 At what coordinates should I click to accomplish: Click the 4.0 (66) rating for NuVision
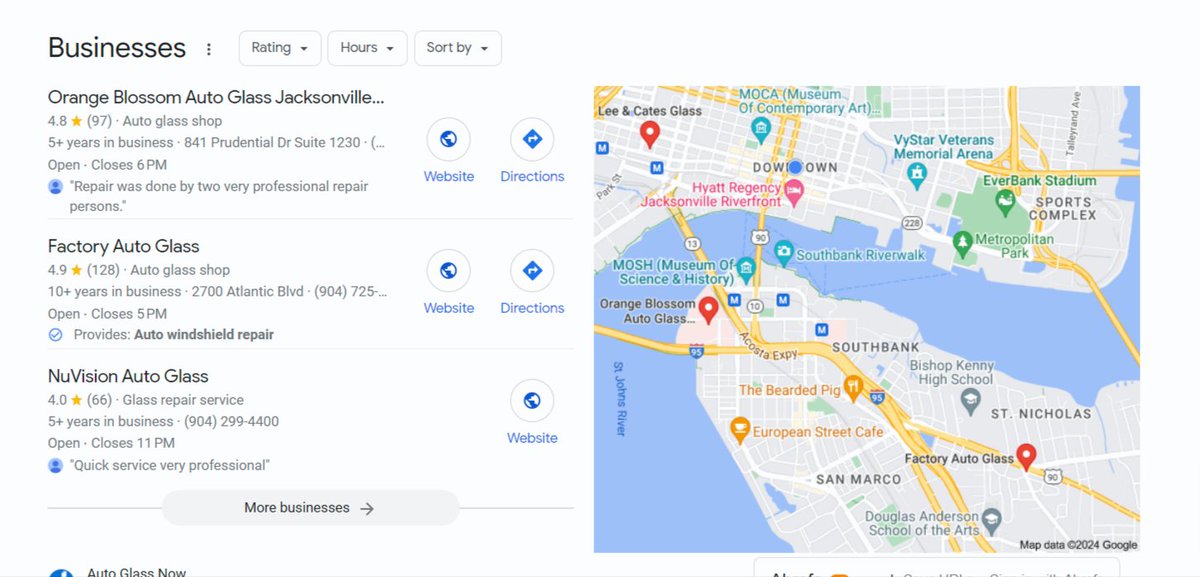pyautogui.click(x=80, y=400)
